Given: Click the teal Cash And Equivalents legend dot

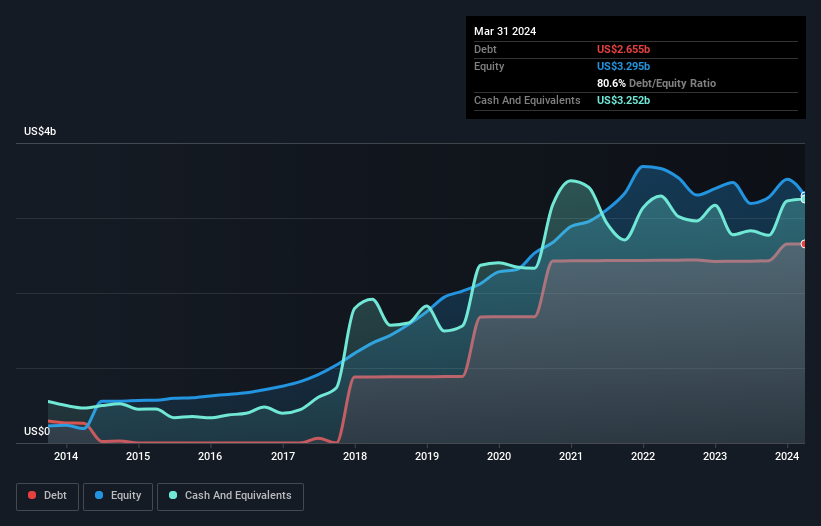Looking at the screenshot, I should [173, 495].
